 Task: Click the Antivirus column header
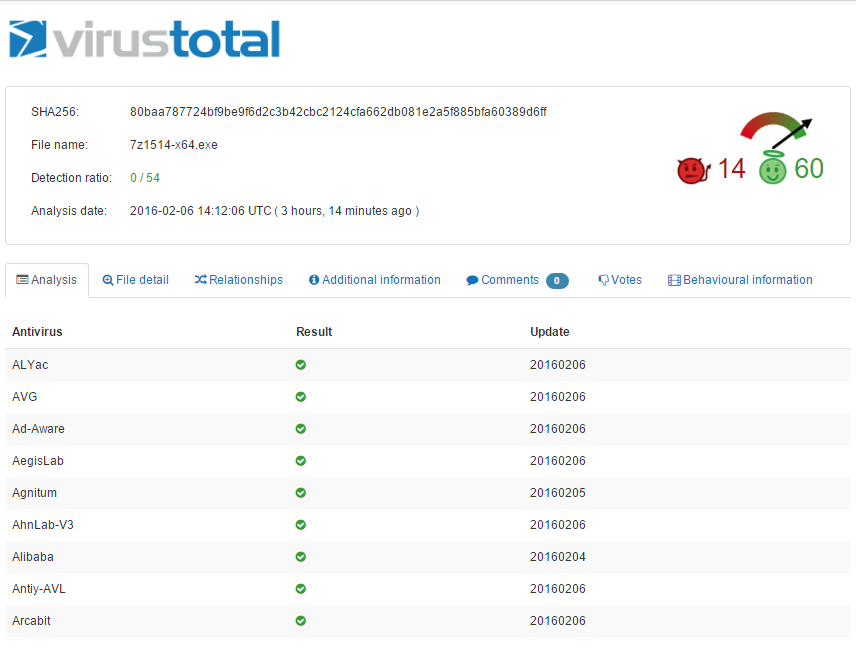[x=37, y=332]
